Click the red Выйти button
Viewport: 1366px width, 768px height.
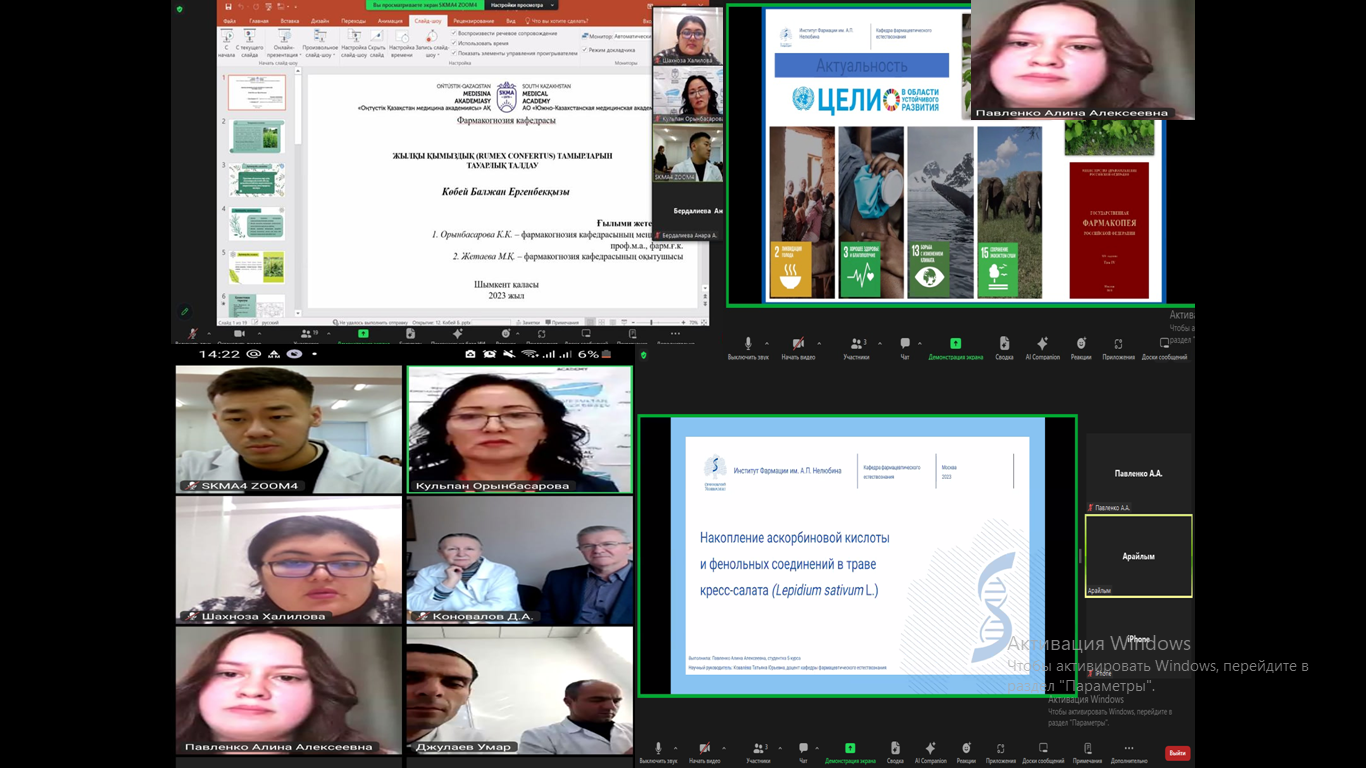coord(1177,753)
